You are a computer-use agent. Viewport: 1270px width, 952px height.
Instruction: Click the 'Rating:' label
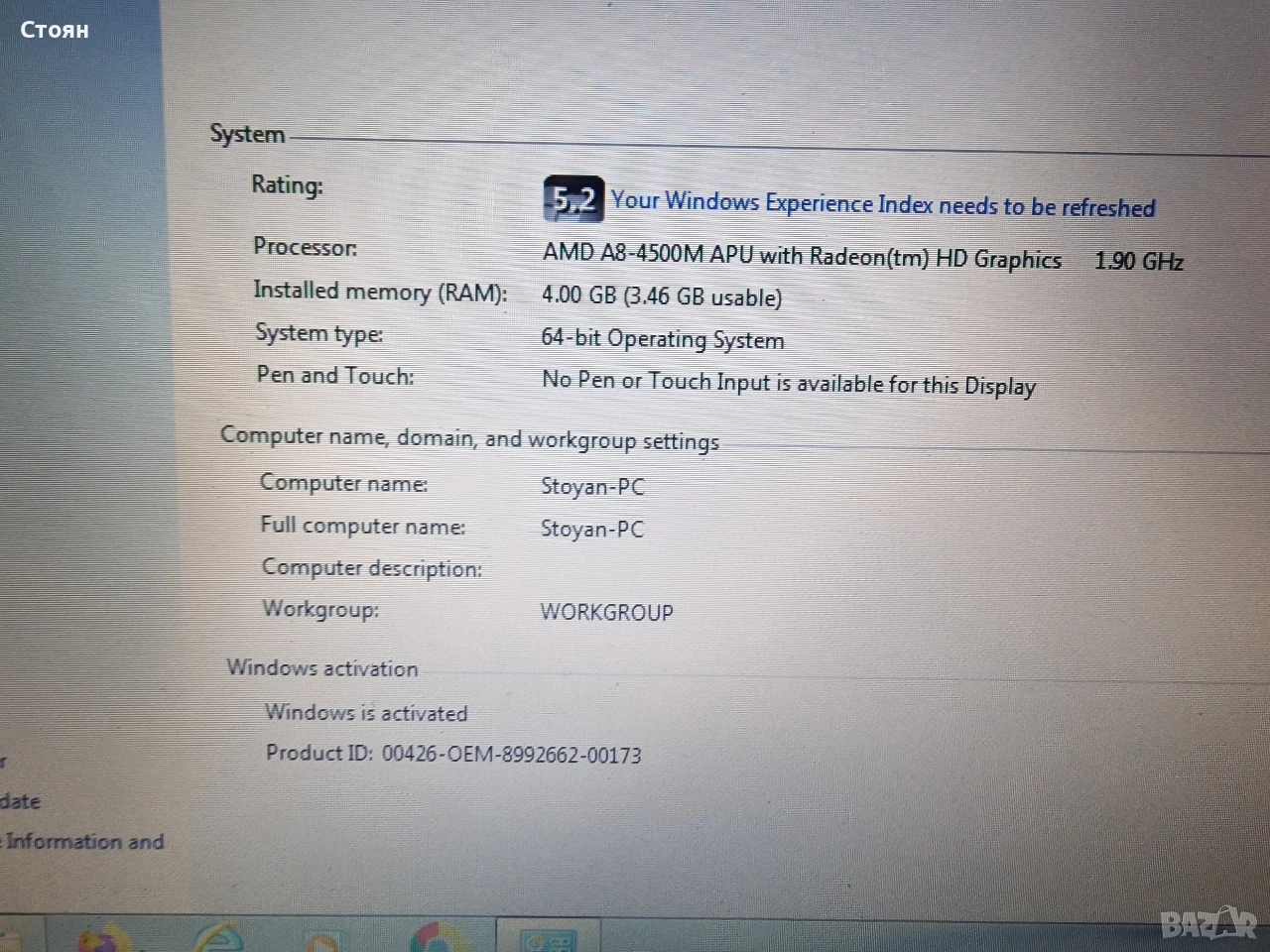[x=287, y=184]
